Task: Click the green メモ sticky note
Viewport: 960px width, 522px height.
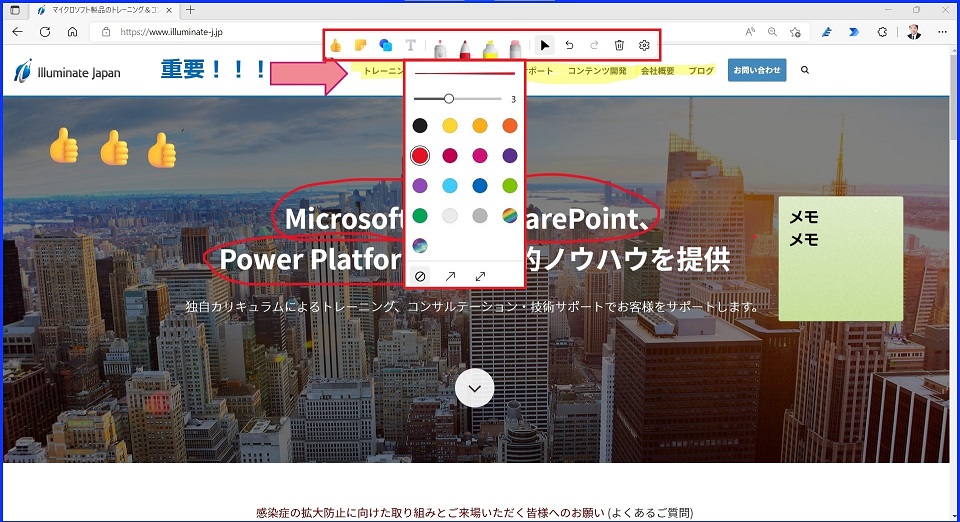Action: pos(841,258)
